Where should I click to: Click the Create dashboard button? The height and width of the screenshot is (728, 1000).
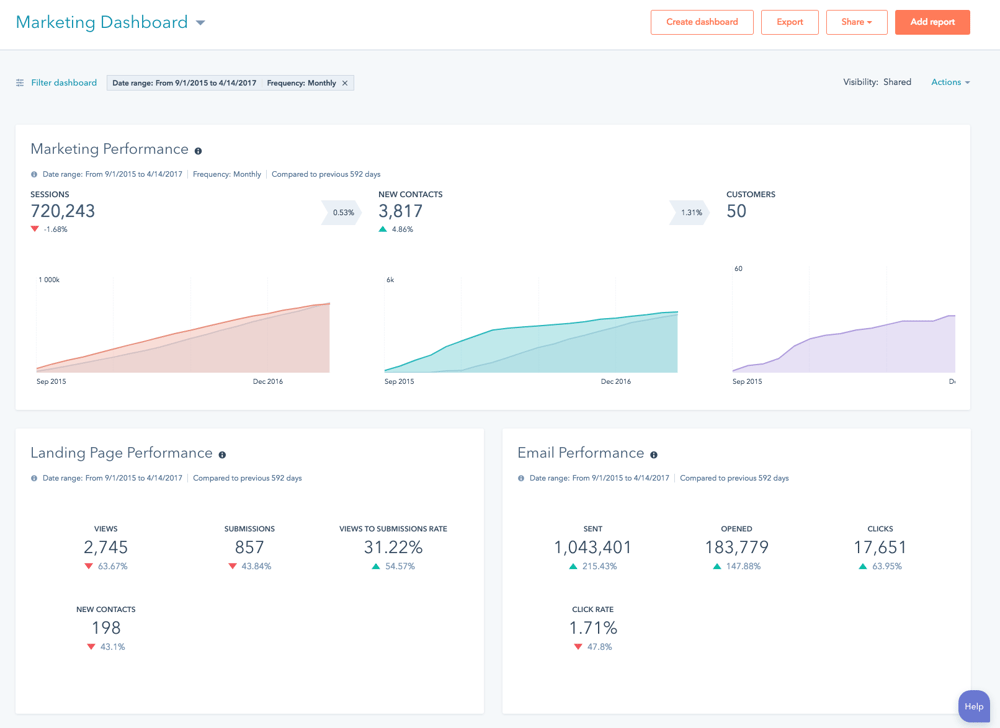click(701, 22)
